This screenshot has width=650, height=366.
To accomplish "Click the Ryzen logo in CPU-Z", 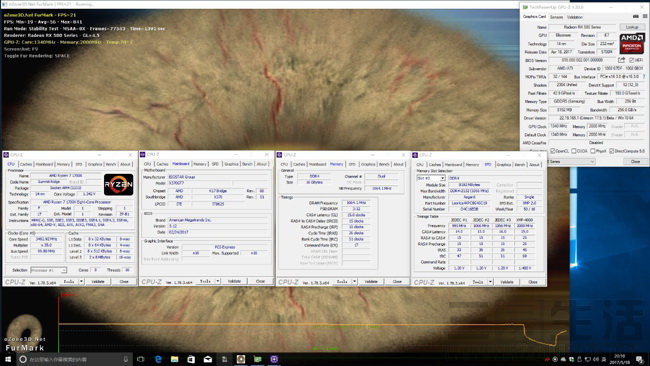I will (x=119, y=184).
